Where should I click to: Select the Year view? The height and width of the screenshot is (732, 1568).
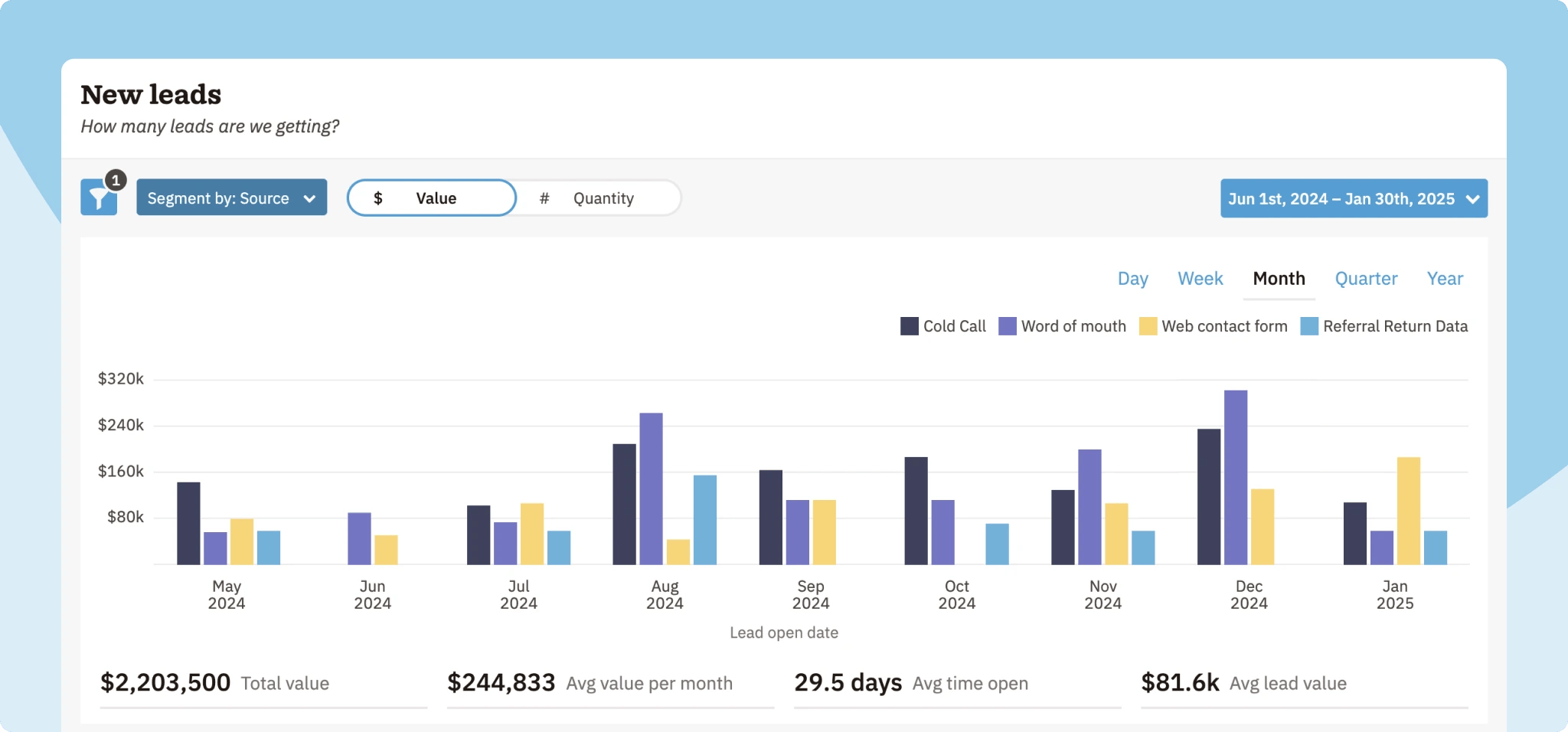(1444, 279)
